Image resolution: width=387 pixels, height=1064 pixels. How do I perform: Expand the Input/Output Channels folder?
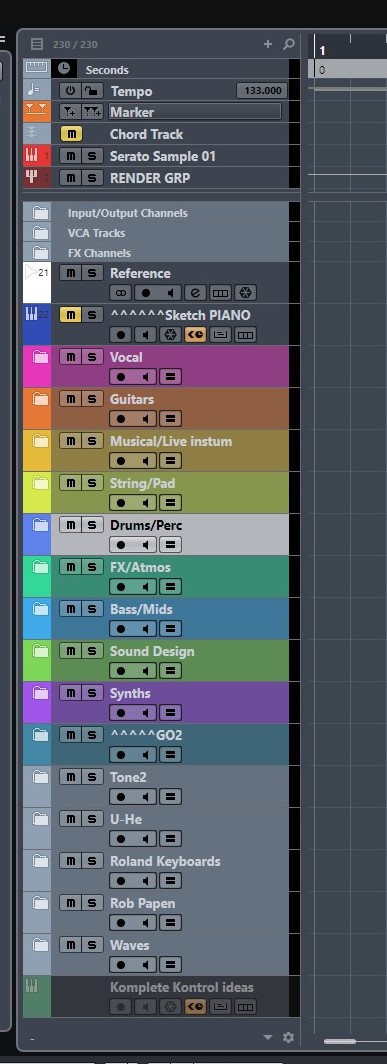[41, 213]
